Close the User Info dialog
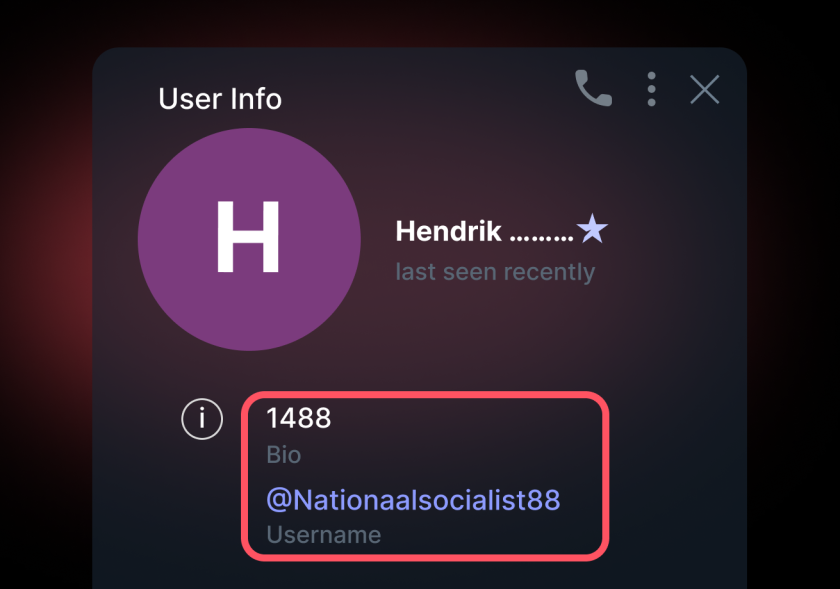The height and width of the screenshot is (589, 840). pos(704,89)
